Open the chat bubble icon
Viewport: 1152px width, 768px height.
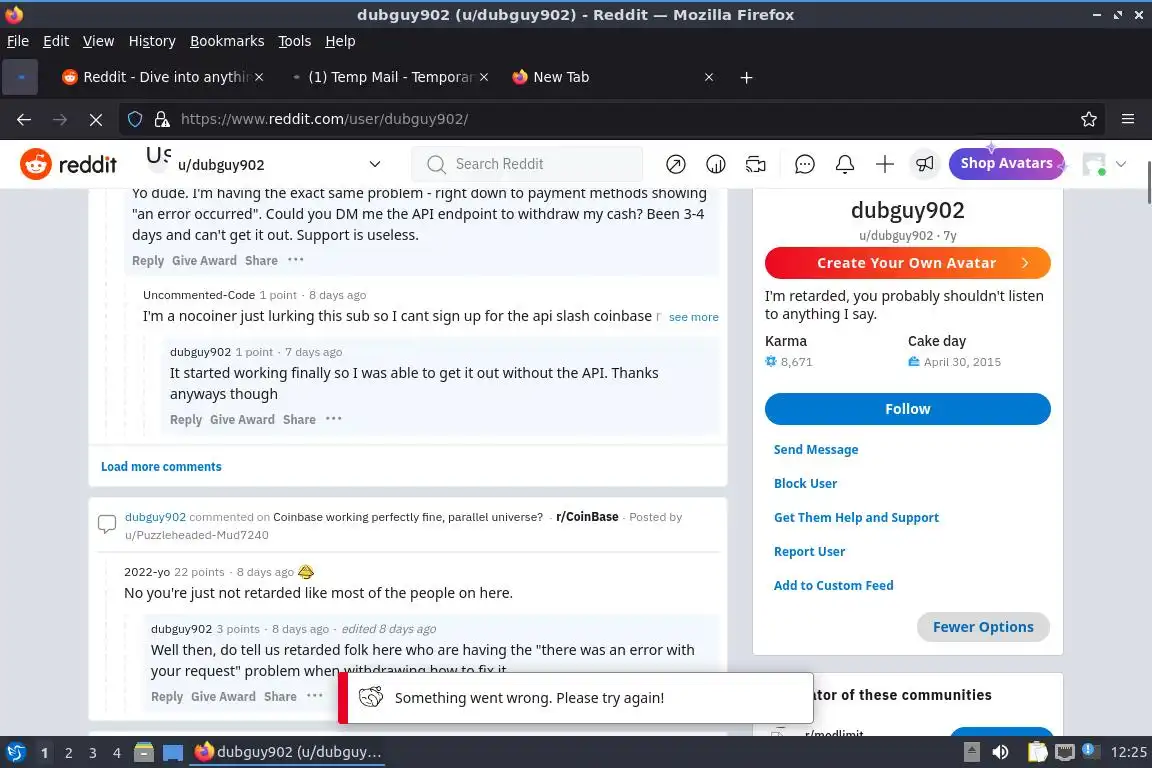(x=804, y=164)
